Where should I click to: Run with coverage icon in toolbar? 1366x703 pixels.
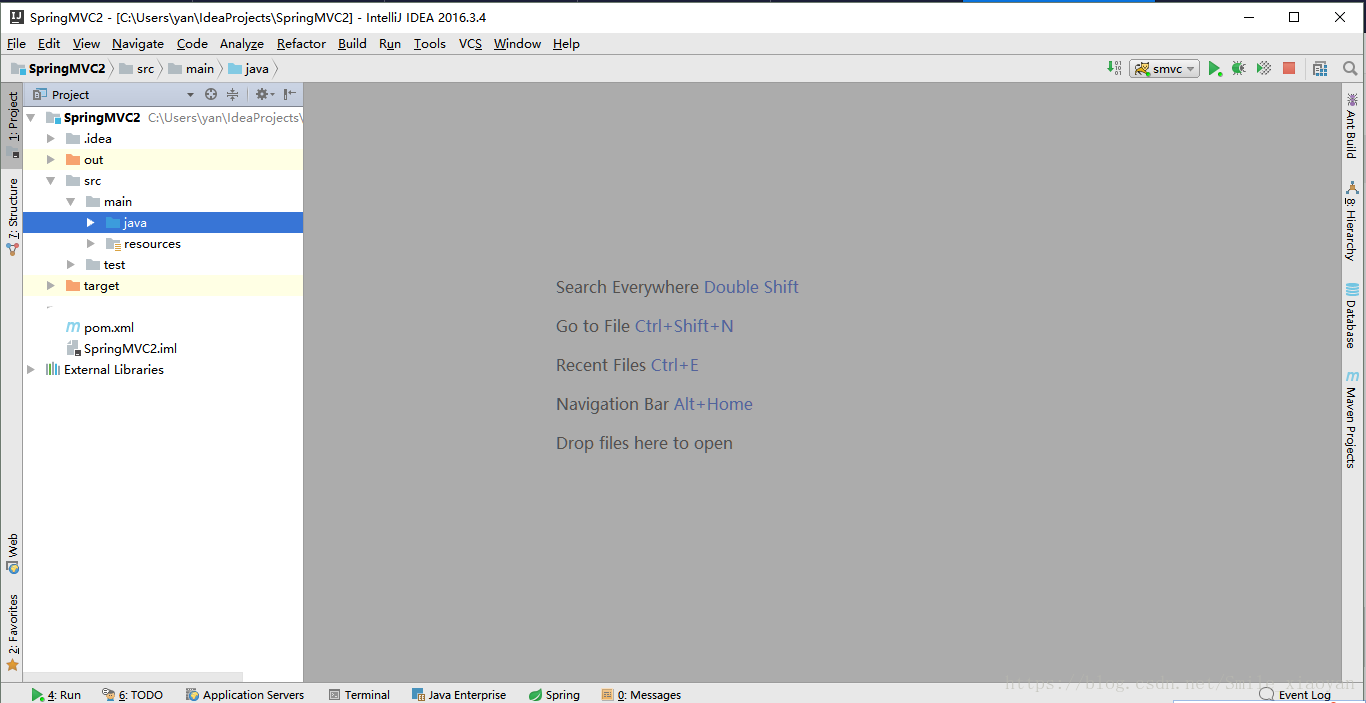click(x=1264, y=68)
